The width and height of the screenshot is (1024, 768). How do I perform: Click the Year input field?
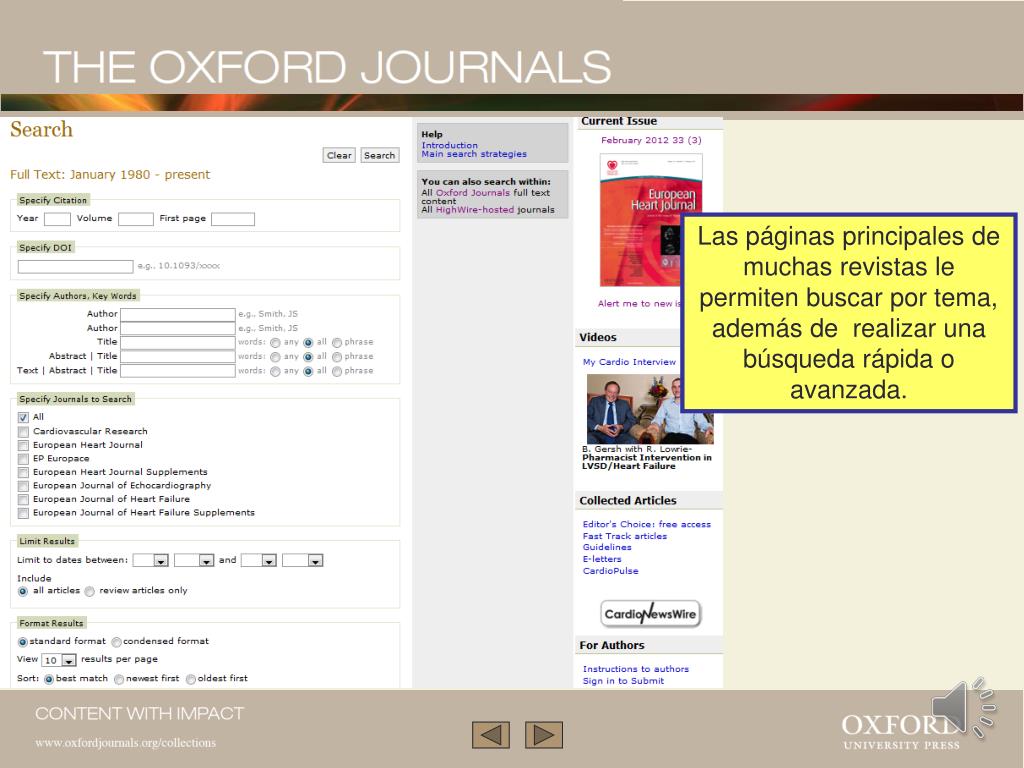(x=57, y=219)
